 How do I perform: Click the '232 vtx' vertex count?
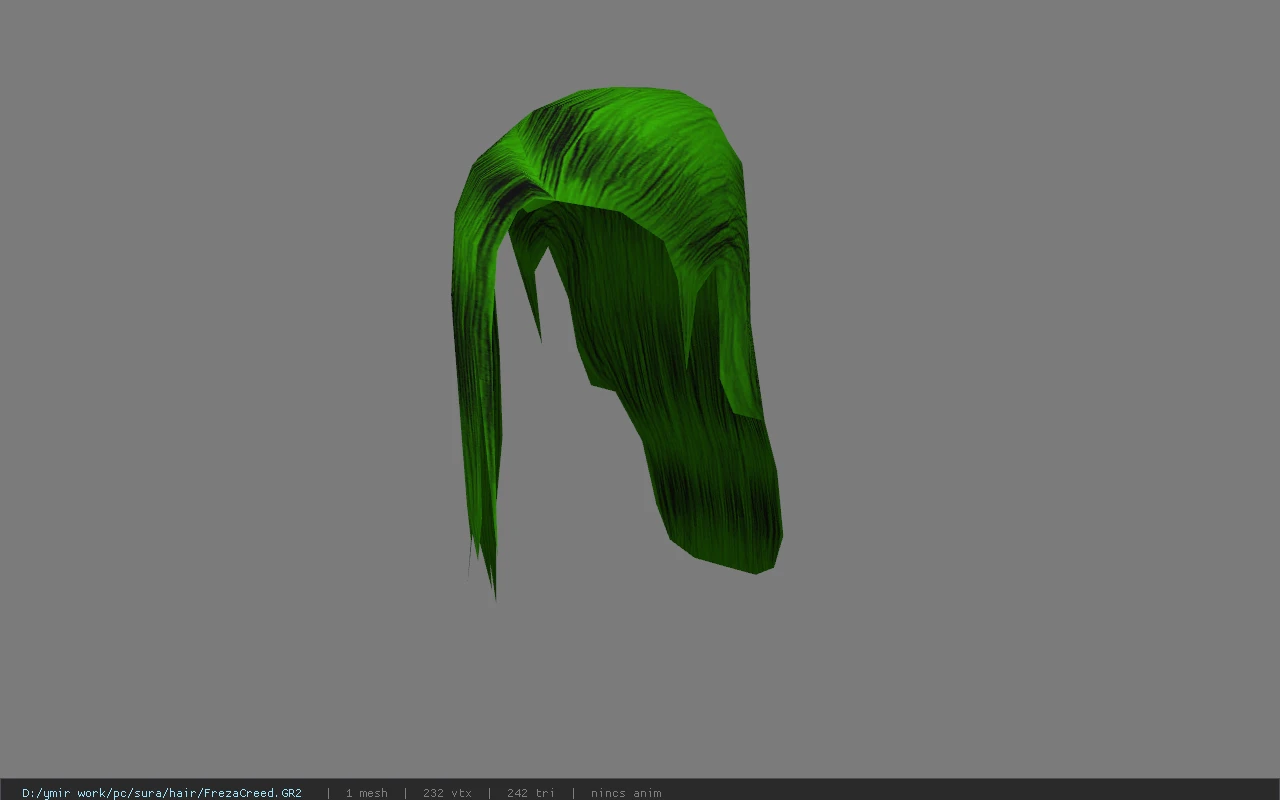[447, 793]
